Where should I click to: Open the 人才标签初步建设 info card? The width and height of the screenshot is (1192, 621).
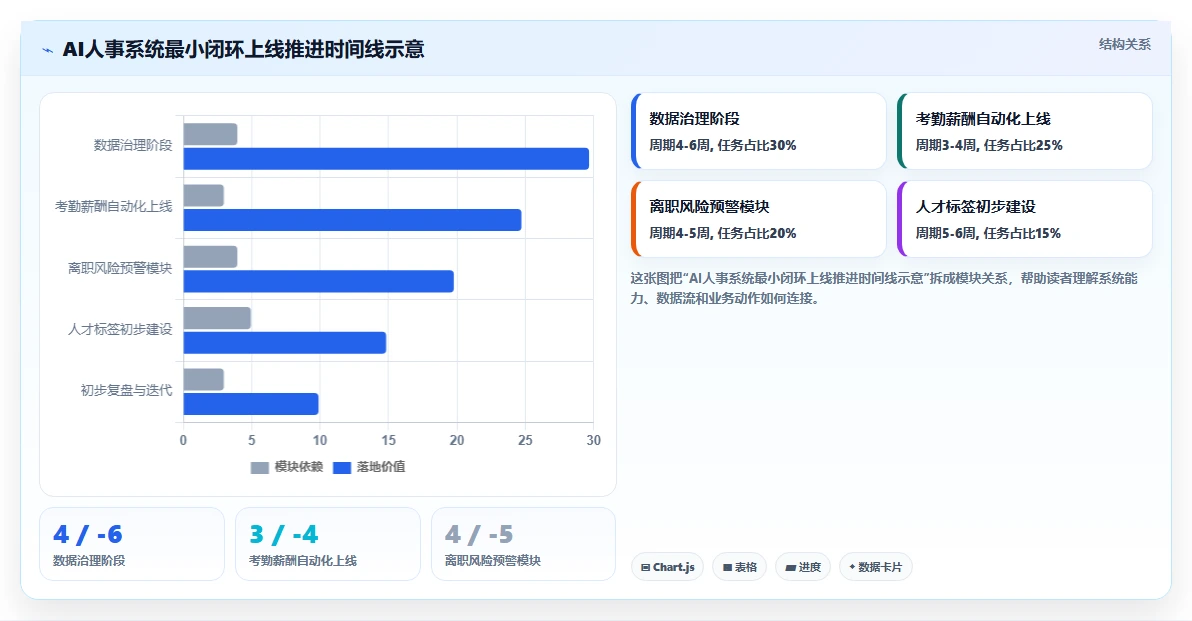(x=1025, y=219)
